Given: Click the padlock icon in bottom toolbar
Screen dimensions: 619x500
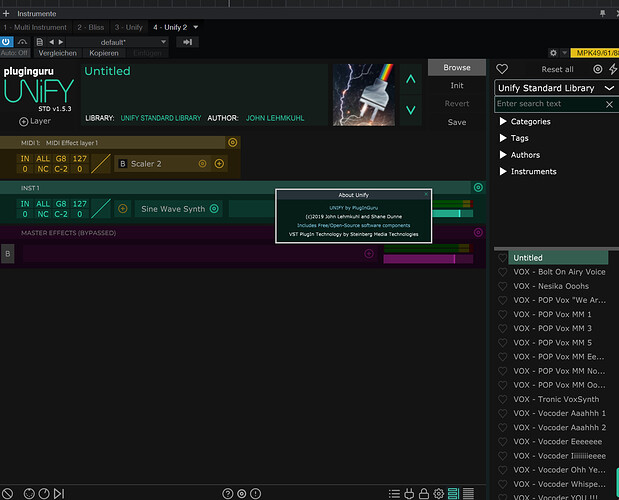Looking at the screenshot, I should click(424, 493).
